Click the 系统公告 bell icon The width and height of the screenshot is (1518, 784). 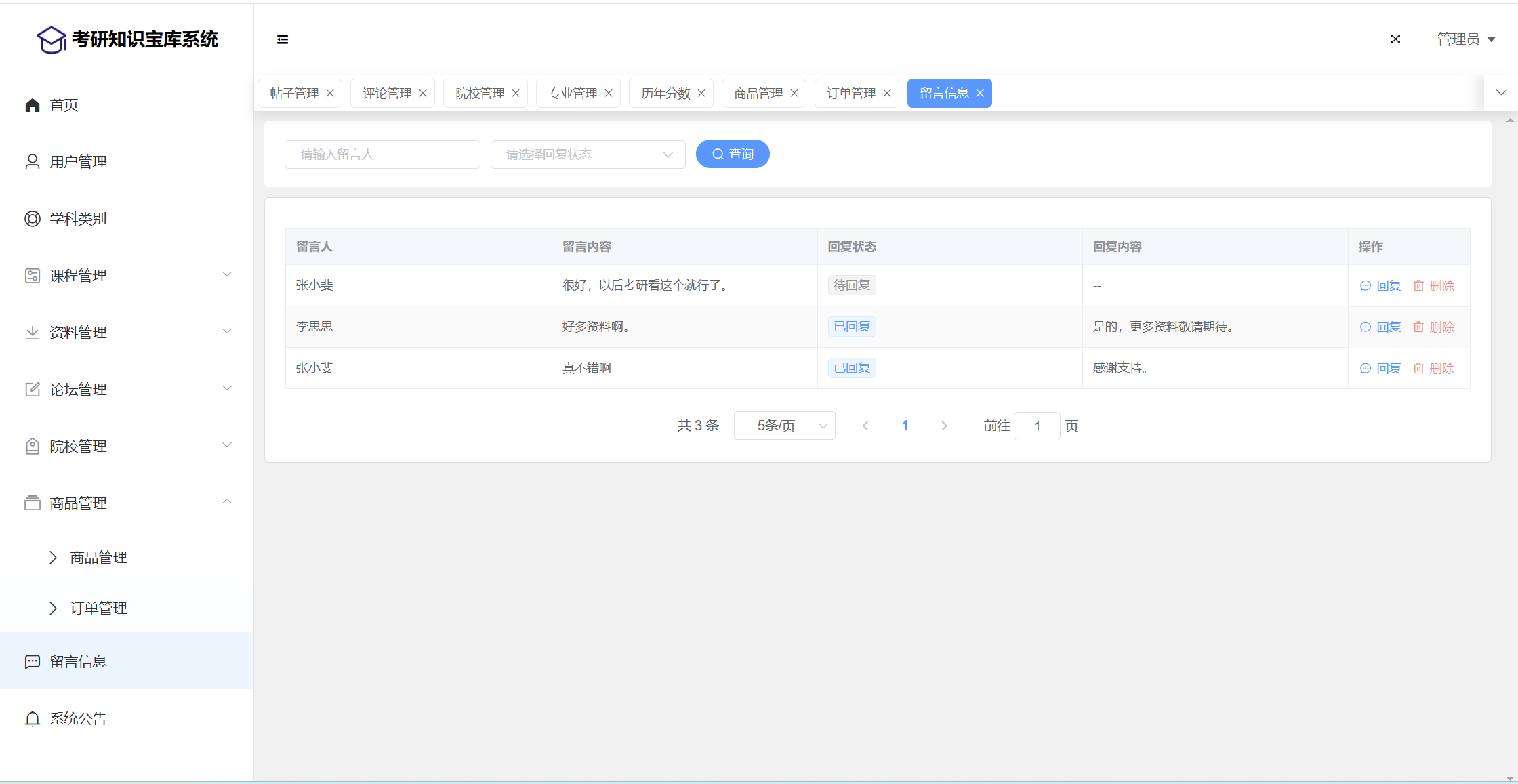[32, 718]
